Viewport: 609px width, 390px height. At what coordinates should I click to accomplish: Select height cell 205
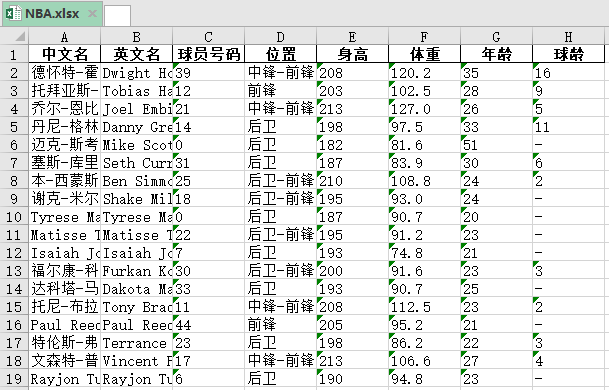352,325
